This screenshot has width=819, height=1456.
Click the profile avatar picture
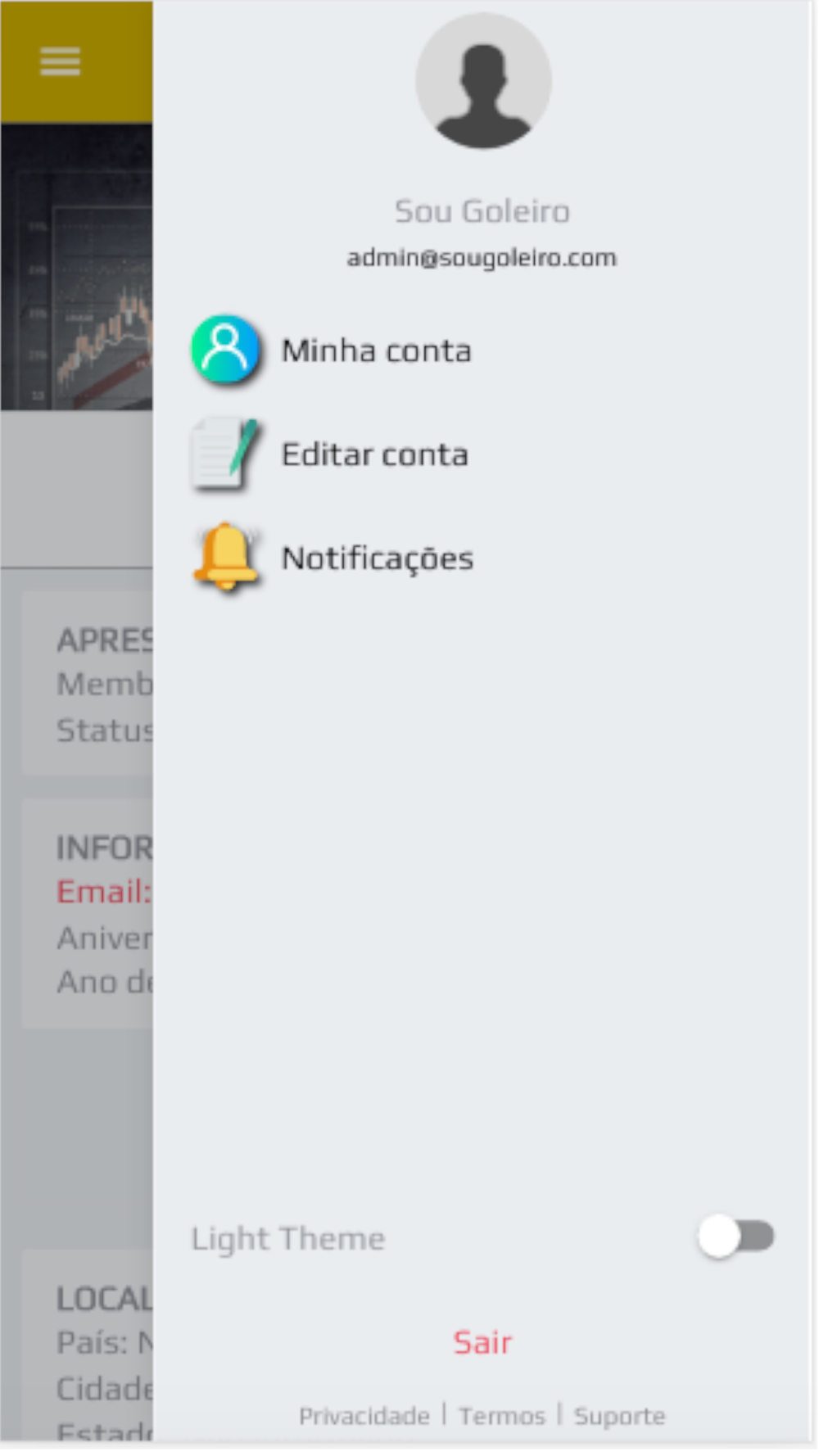point(483,81)
